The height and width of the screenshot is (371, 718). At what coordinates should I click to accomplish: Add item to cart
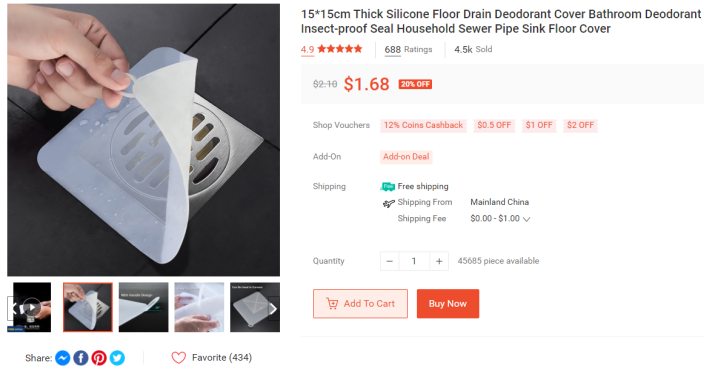click(x=360, y=304)
